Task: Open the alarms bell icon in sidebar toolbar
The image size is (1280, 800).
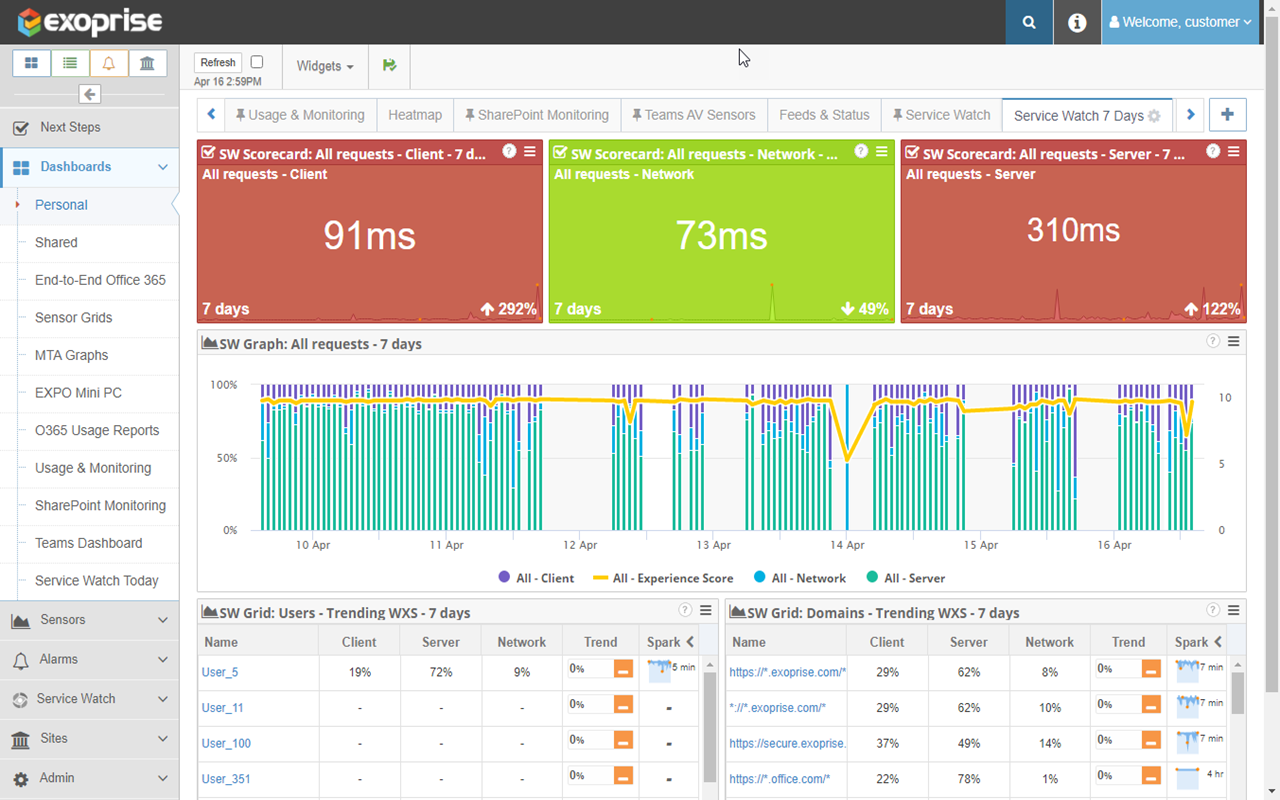Action: (109, 63)
